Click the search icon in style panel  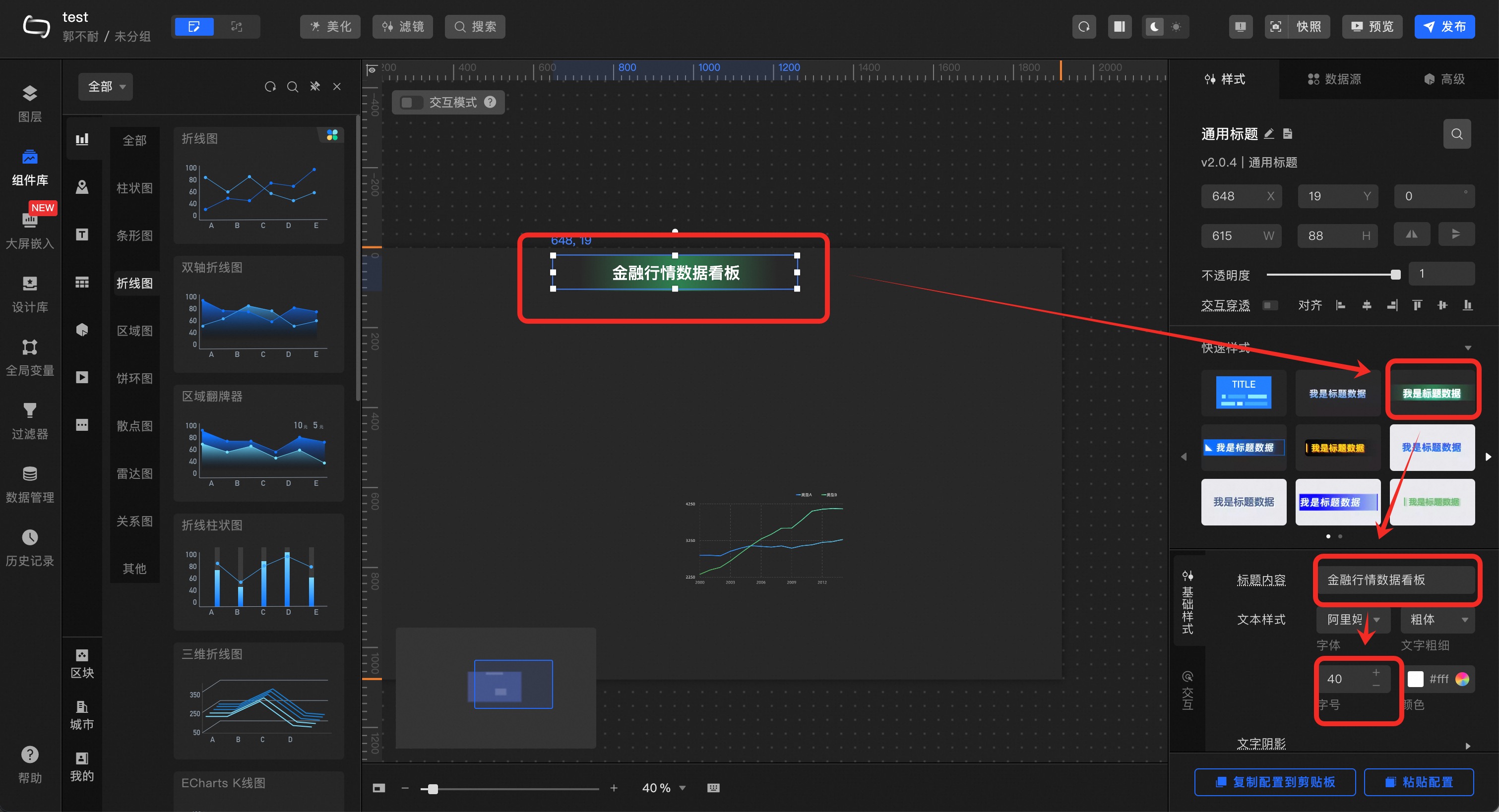tap(1456, 134)
